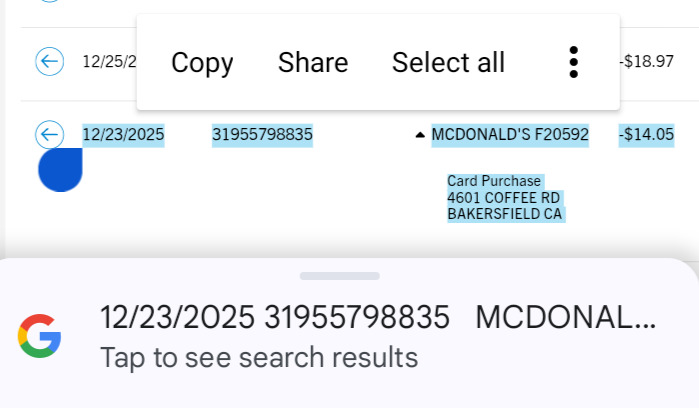The image size is (699, 408).
Task: Tap the bottom sheet drag handle
Action: 339,276
